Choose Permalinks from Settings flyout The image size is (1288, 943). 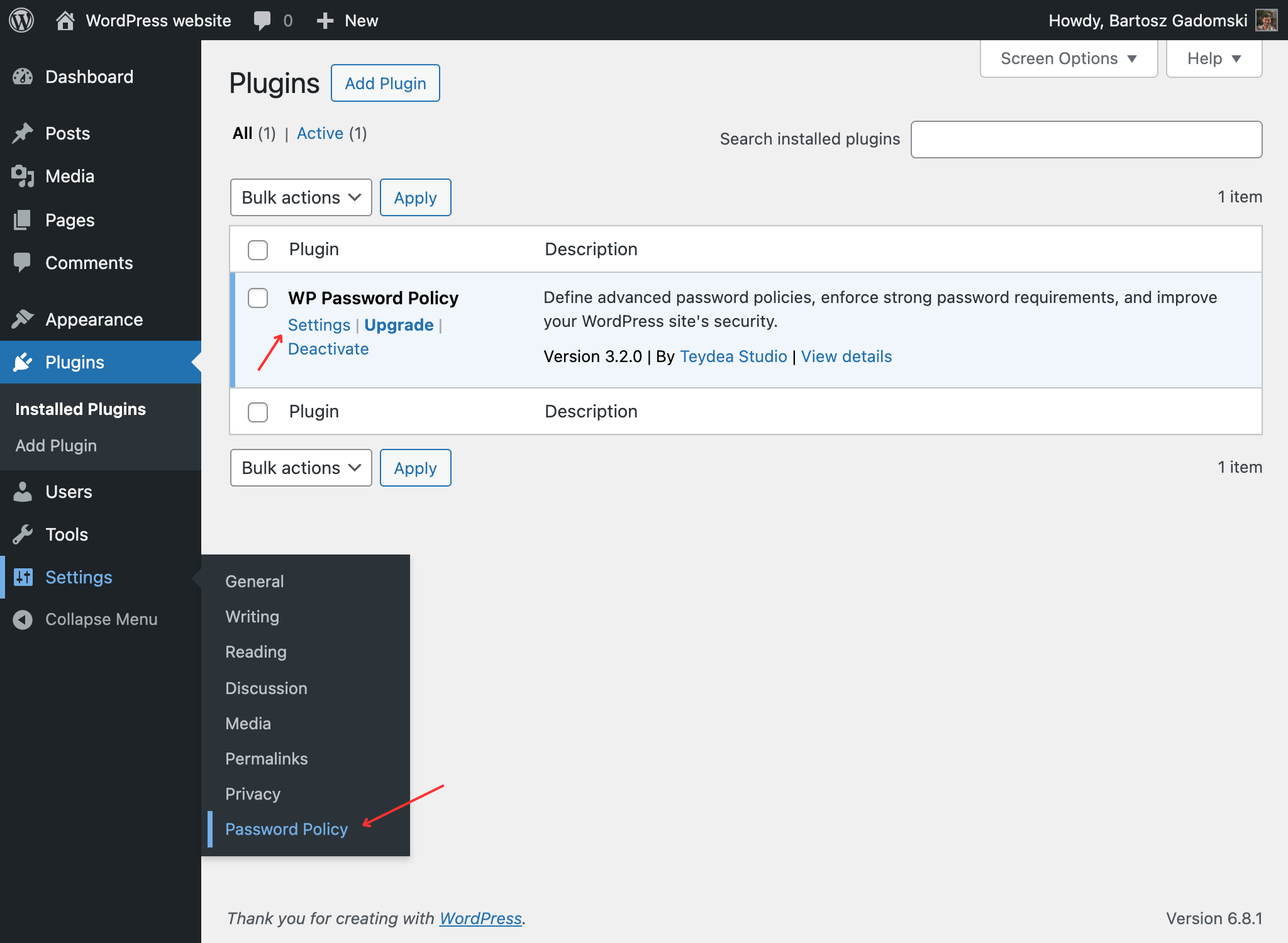coord(267,759)
